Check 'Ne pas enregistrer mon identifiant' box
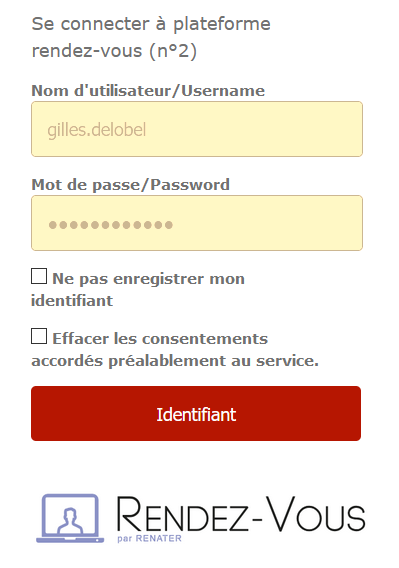The image size is (399, 568). click(x=39, y=276)
